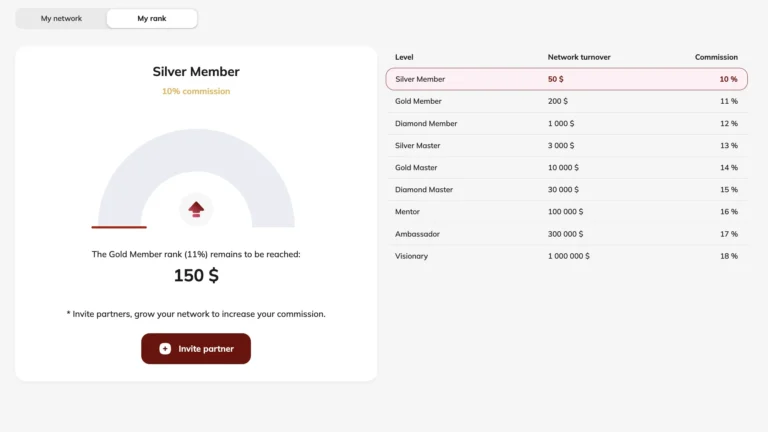Click the plus icon on Invite partner
This screenshot has height=432, width=768.
pyautogui.click(x=165, y=349)
